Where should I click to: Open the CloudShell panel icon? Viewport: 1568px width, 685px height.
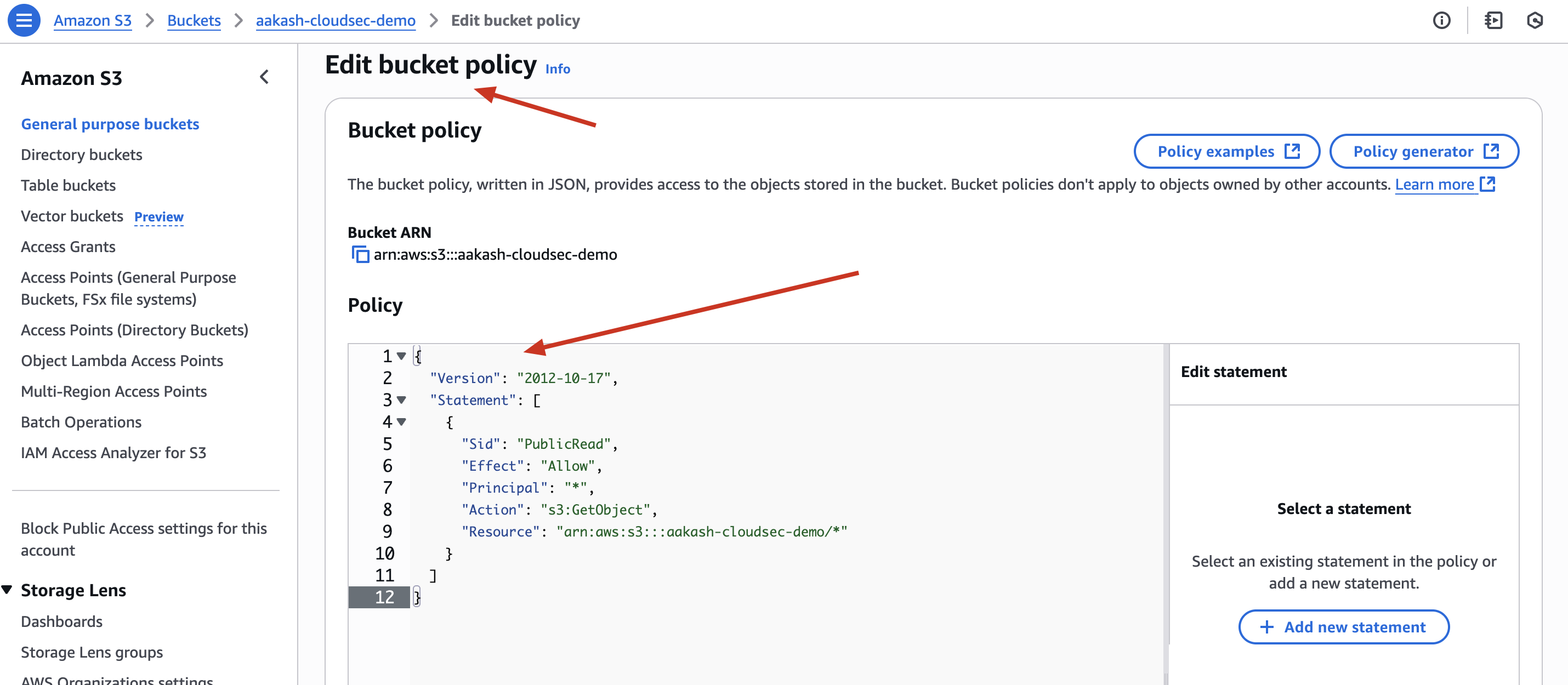pos(1493,21)
